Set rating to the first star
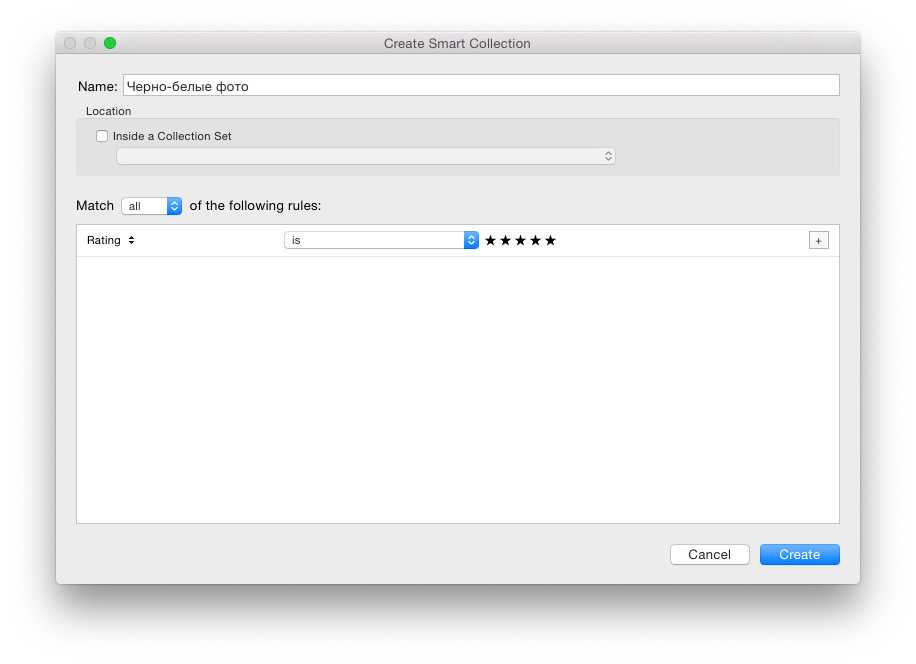 pos(490,241)
